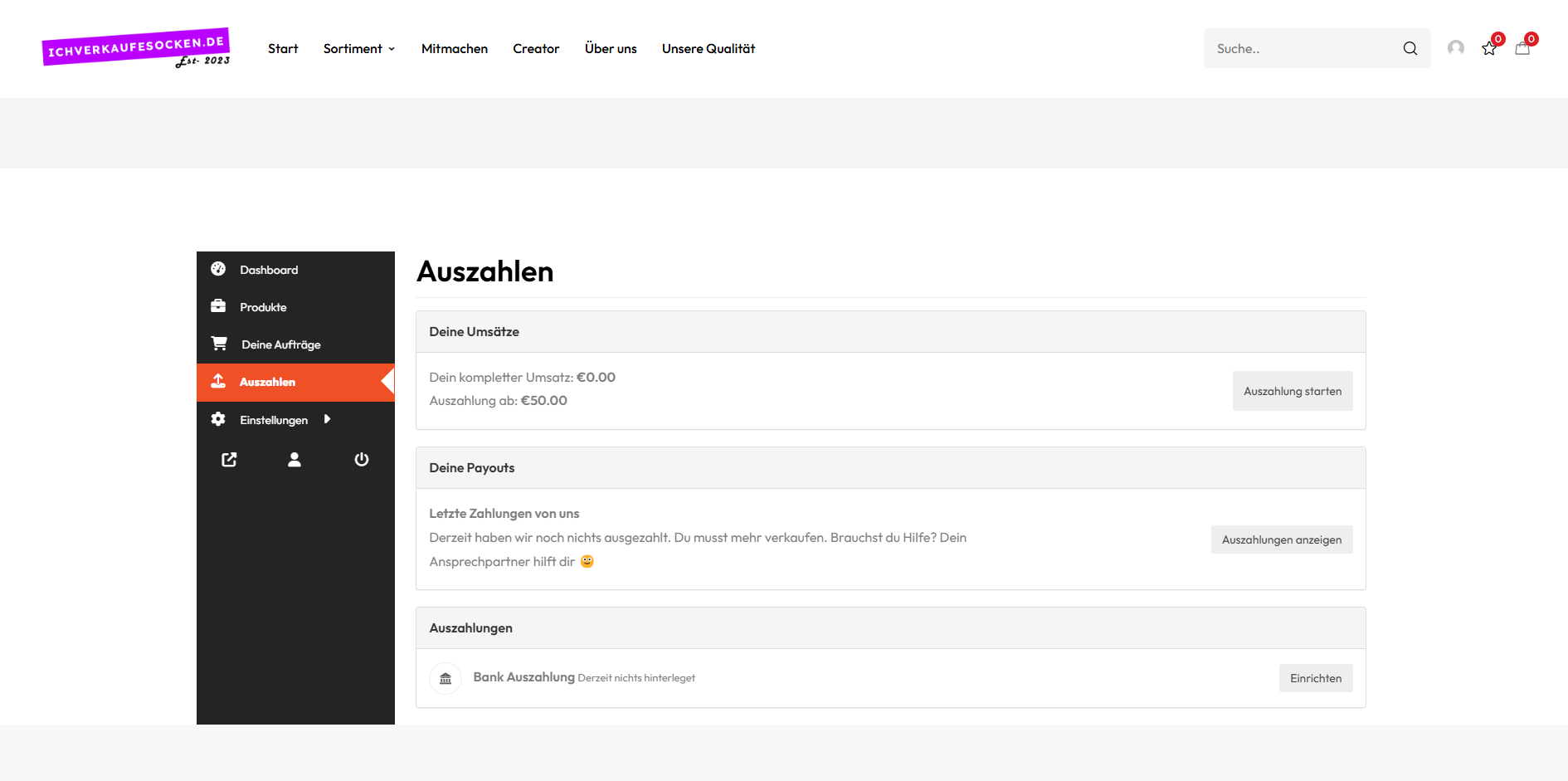The width and height of the screenshot is (1568, 781).
Task: Click Einrichten for Bank Auszahlung
Action: [1315, 678]
